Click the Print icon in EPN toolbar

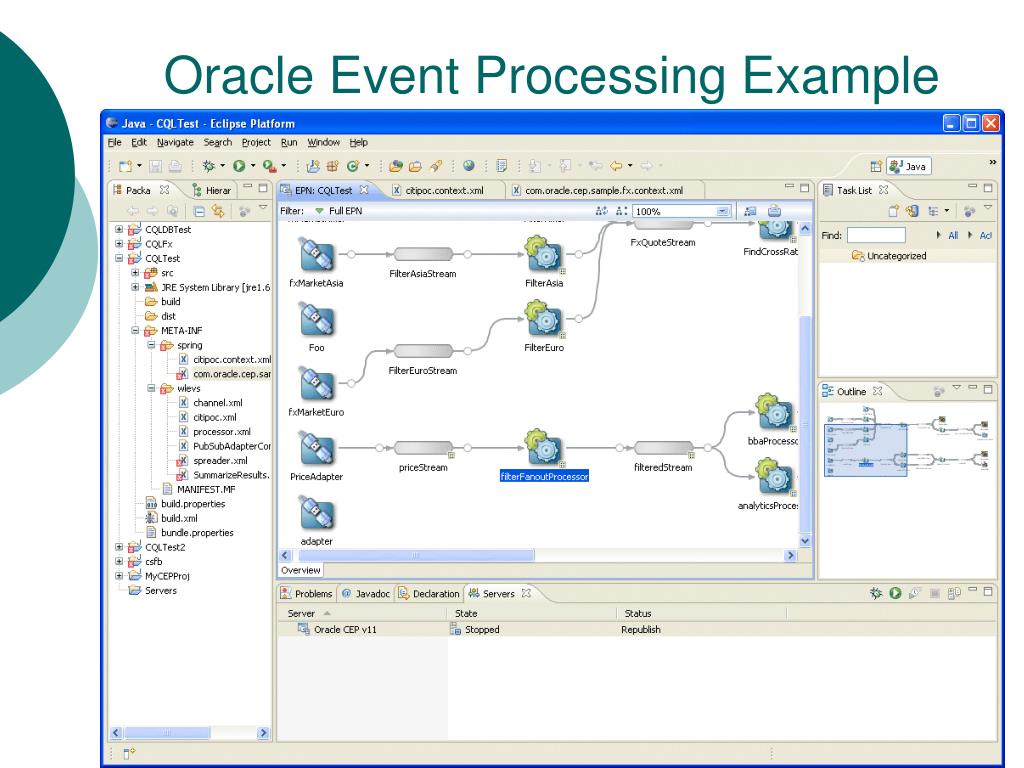point(775,211)
